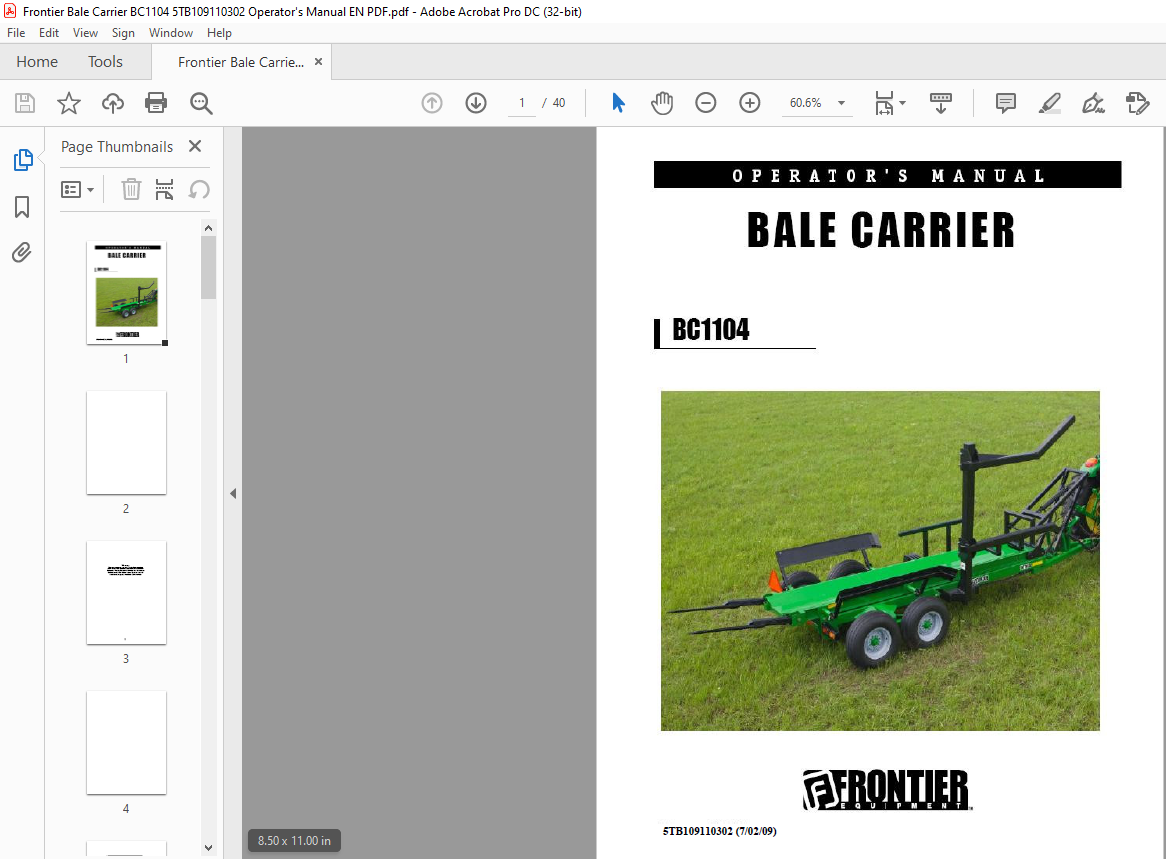Switch to the Tools tab
The height and width of the screenshot is (859, 1166).
coord(105,62)
